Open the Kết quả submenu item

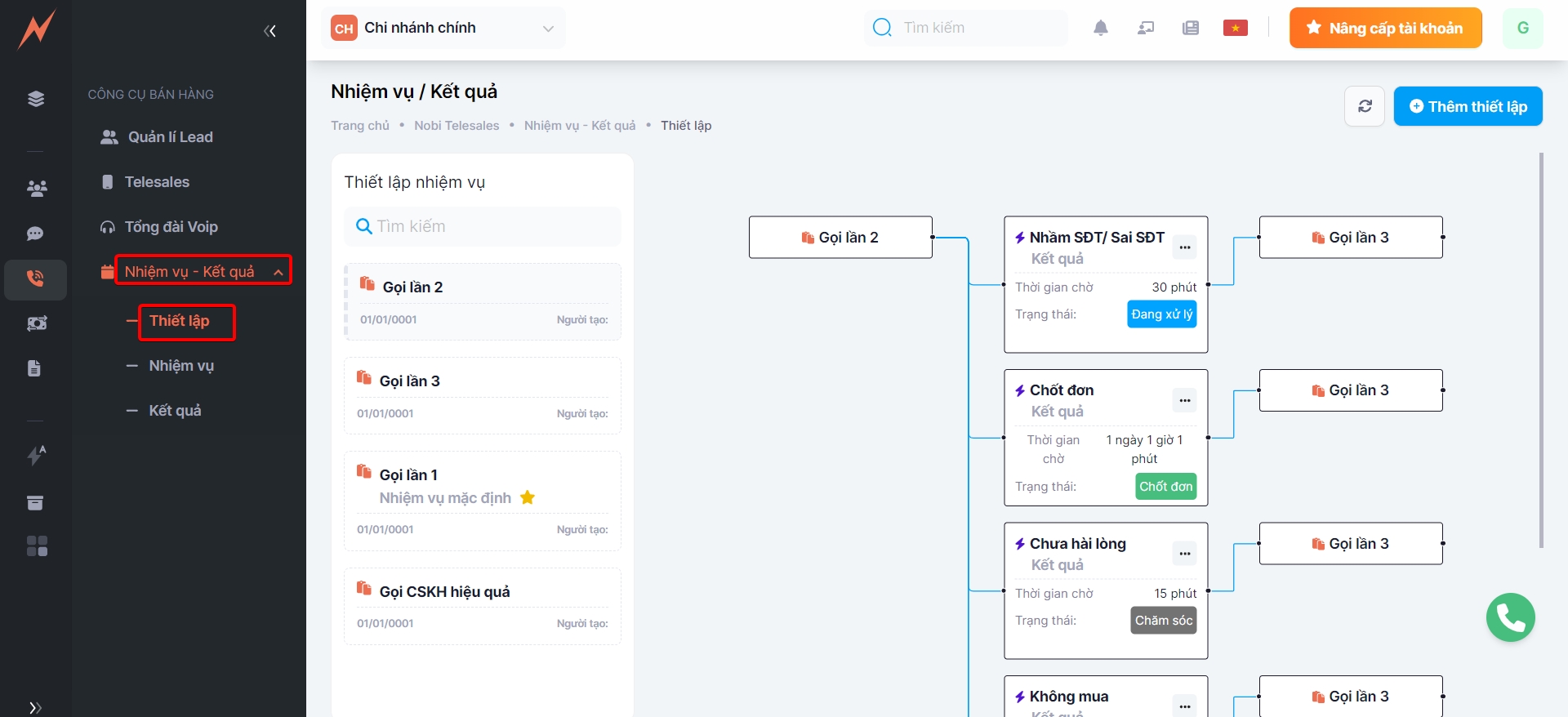[x=175, y=411]
